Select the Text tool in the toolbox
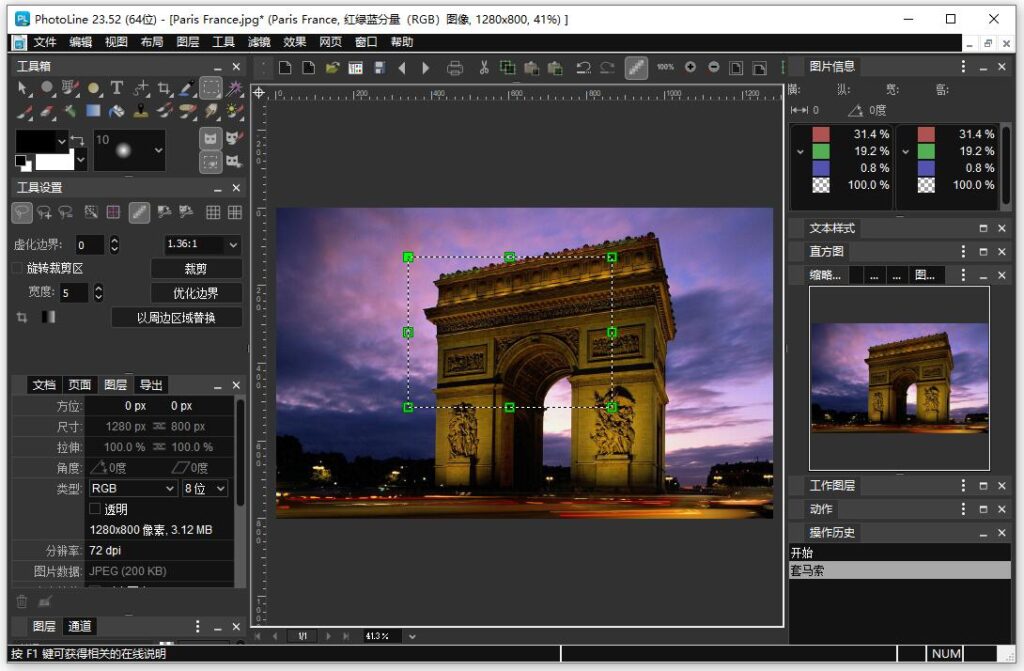This screenshot has height=671, width=1024. coord(117,88)
